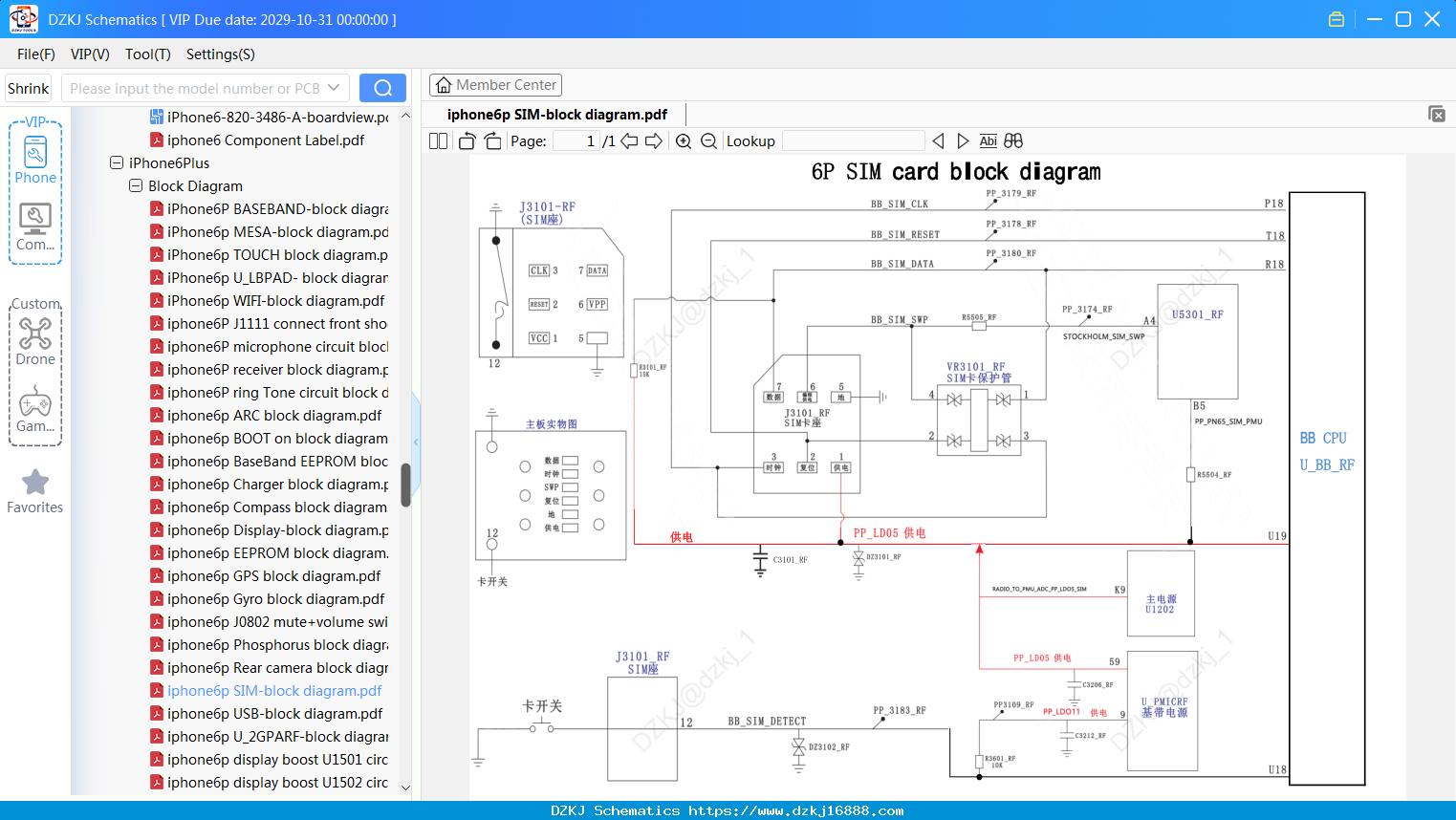Click the Member Center button
The width and height of the screenshot is (1456, 820).
click(495, 85)
